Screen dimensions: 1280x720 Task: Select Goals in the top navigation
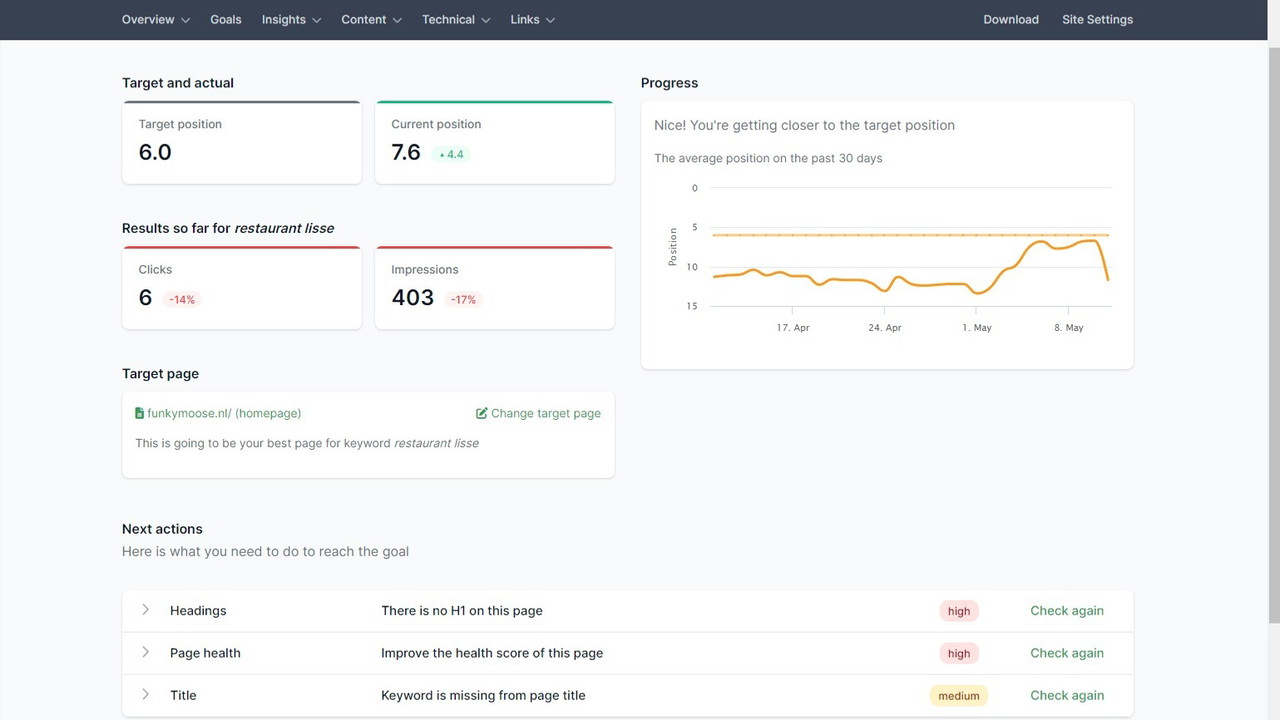click(x=225, y=19)
